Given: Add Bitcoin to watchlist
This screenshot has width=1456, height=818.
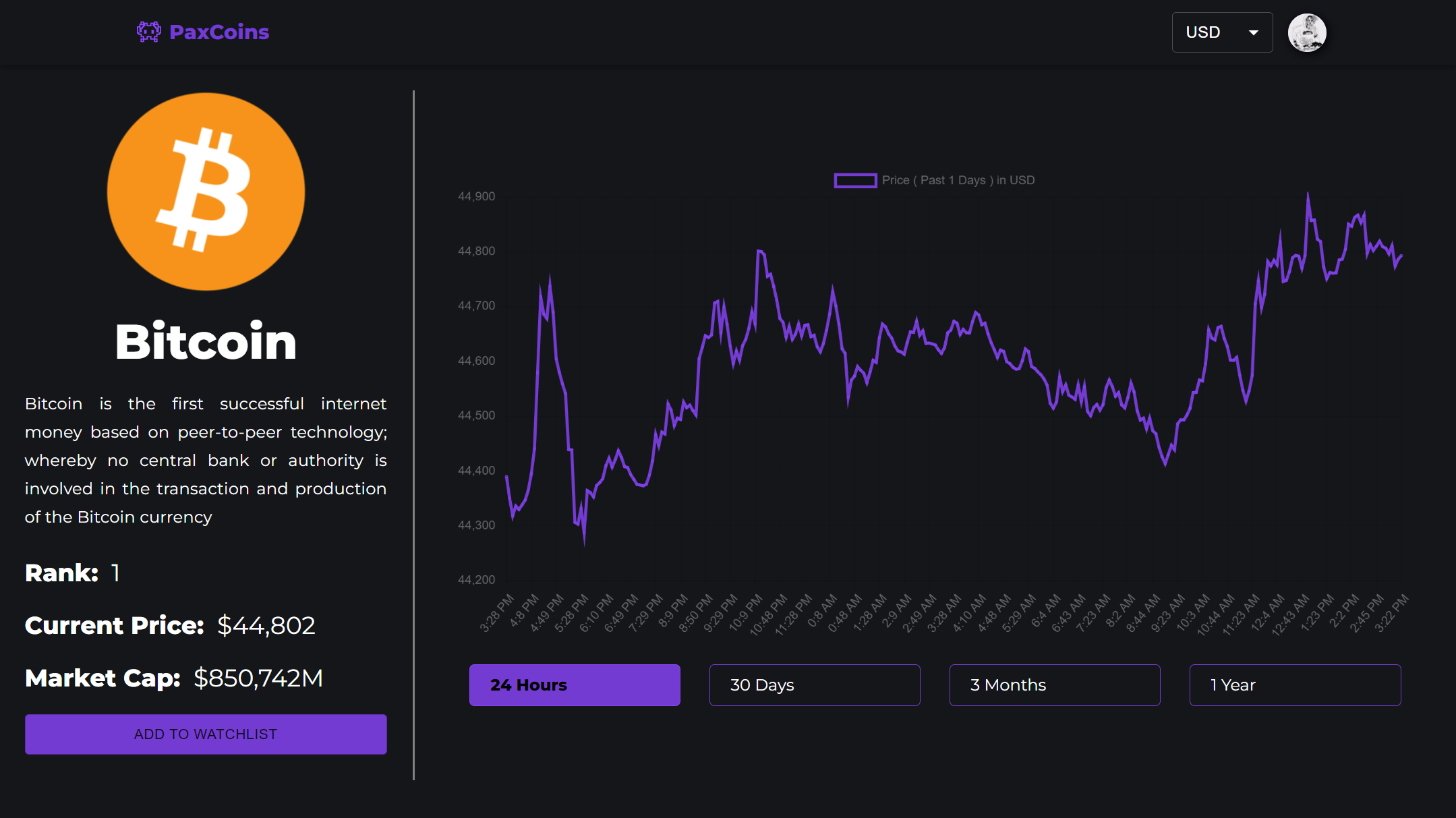Looking at the screenshot, I should (x=206, y=734).
